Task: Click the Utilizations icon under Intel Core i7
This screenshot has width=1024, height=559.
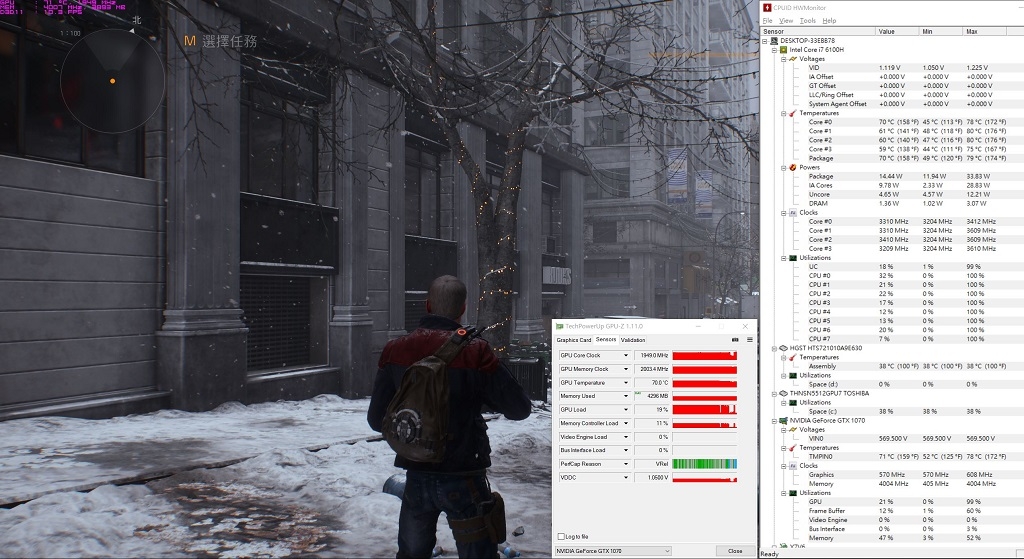Action: [x=793, y=258]
